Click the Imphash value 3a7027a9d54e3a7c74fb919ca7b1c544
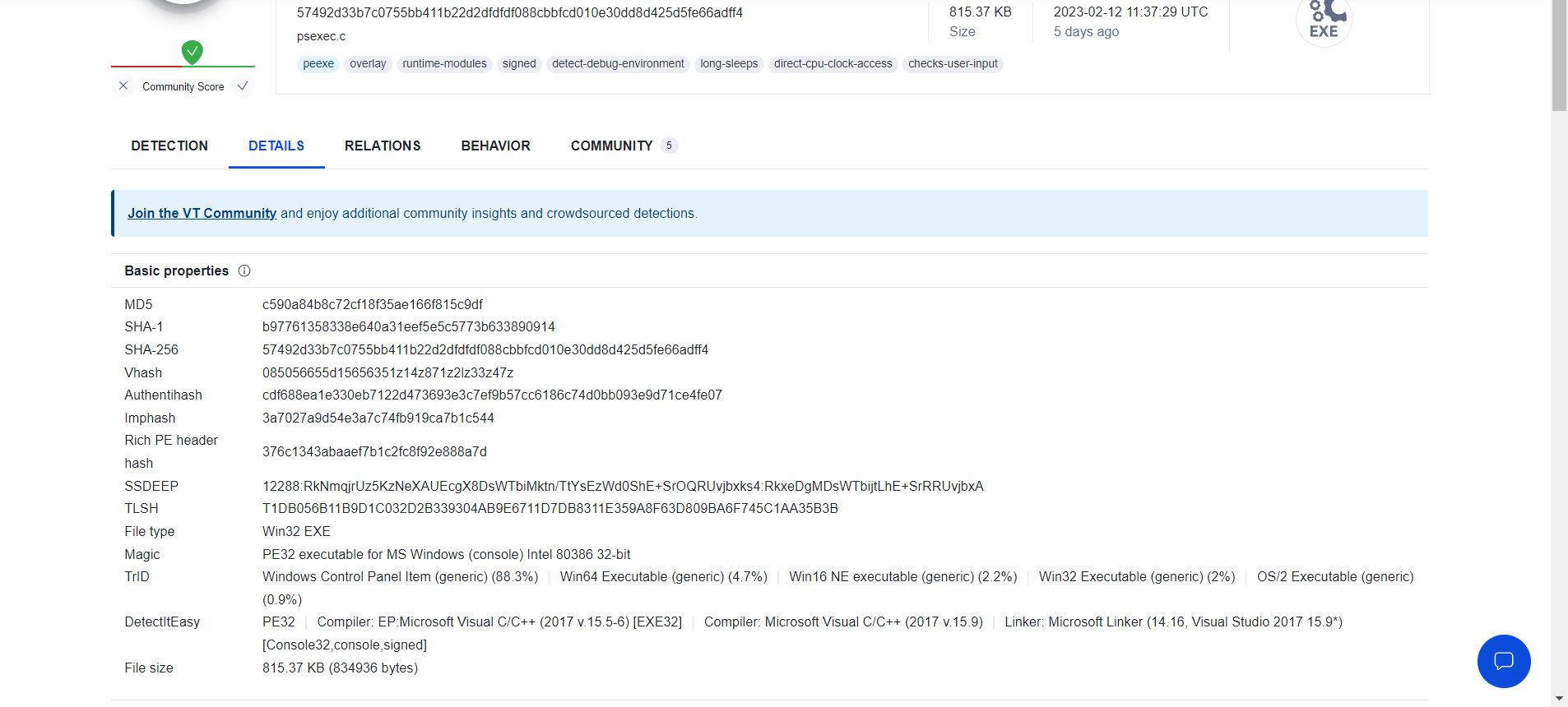 pos(378,418)
